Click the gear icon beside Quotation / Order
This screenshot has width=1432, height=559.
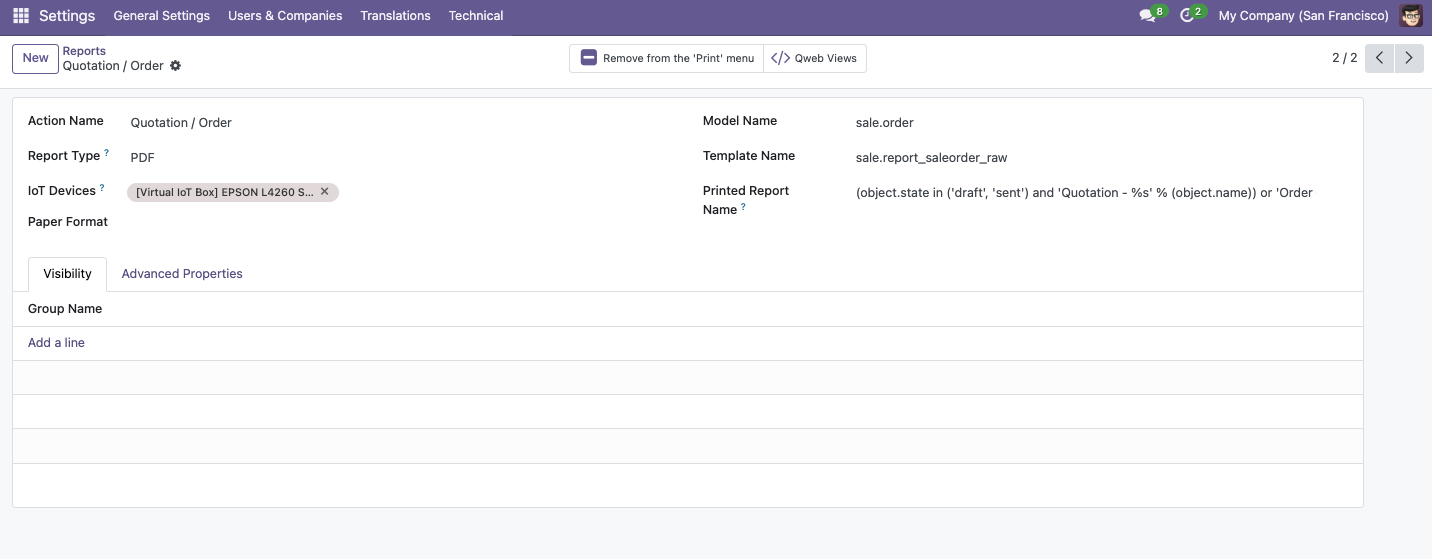click(176, 66)
